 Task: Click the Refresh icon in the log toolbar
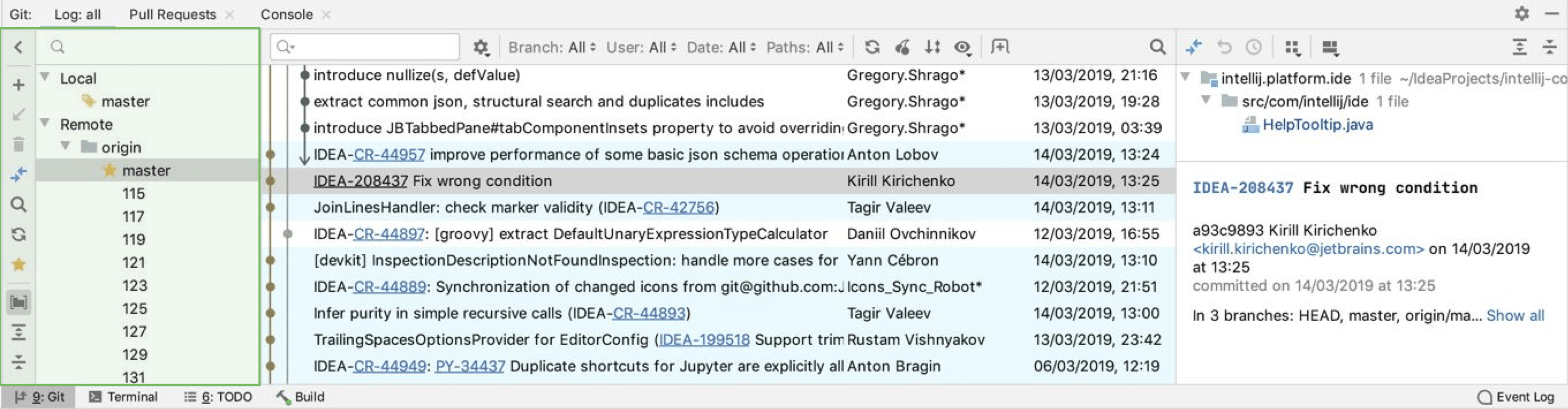[x=872, y=47]
